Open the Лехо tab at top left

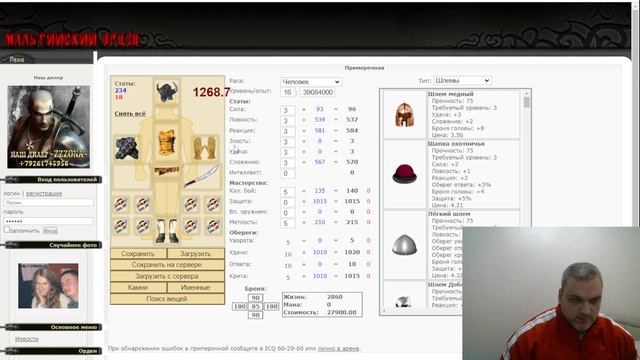(17, 60)
